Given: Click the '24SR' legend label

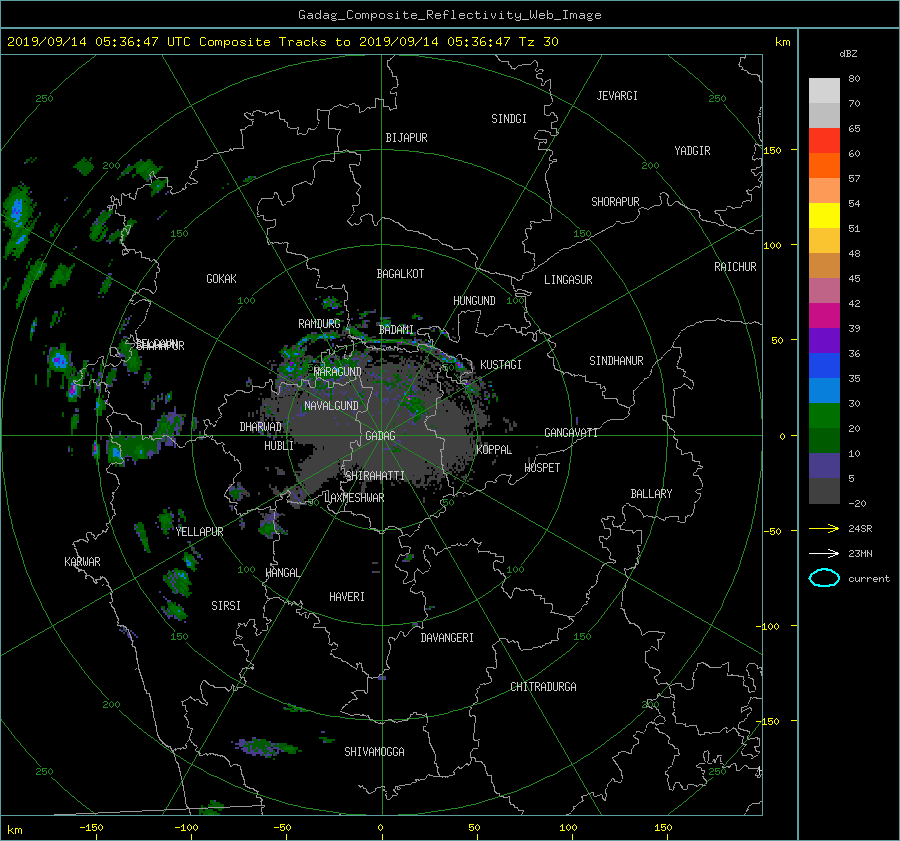Looking at the screenshot, I should click(860, 528).
